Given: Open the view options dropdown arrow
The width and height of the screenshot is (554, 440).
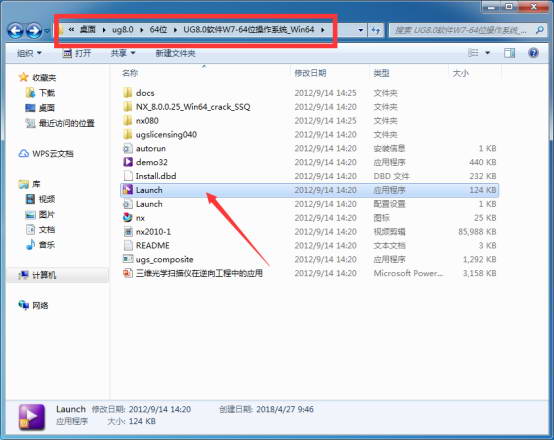Looking at the screenshot, I should pos(488,53).
